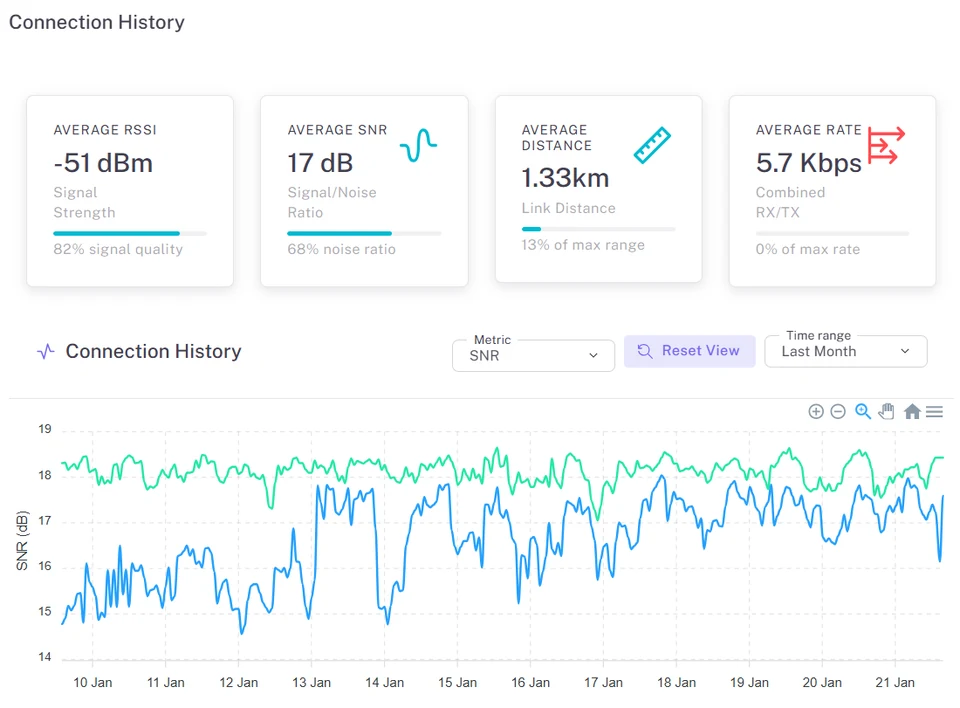Click the chart zoom in plus icon
This screenshot has width=960, height=708.
tap(816, 412)
